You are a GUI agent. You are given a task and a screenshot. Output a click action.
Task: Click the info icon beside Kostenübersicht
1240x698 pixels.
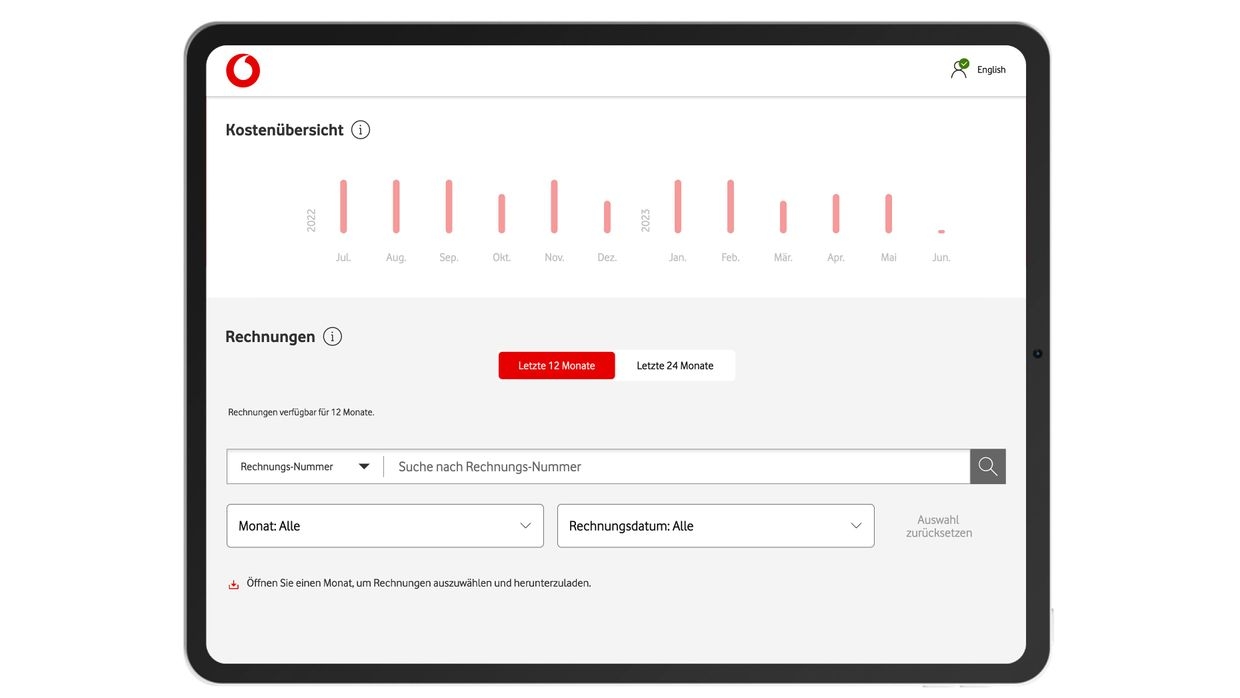click(x=361, y=130)
